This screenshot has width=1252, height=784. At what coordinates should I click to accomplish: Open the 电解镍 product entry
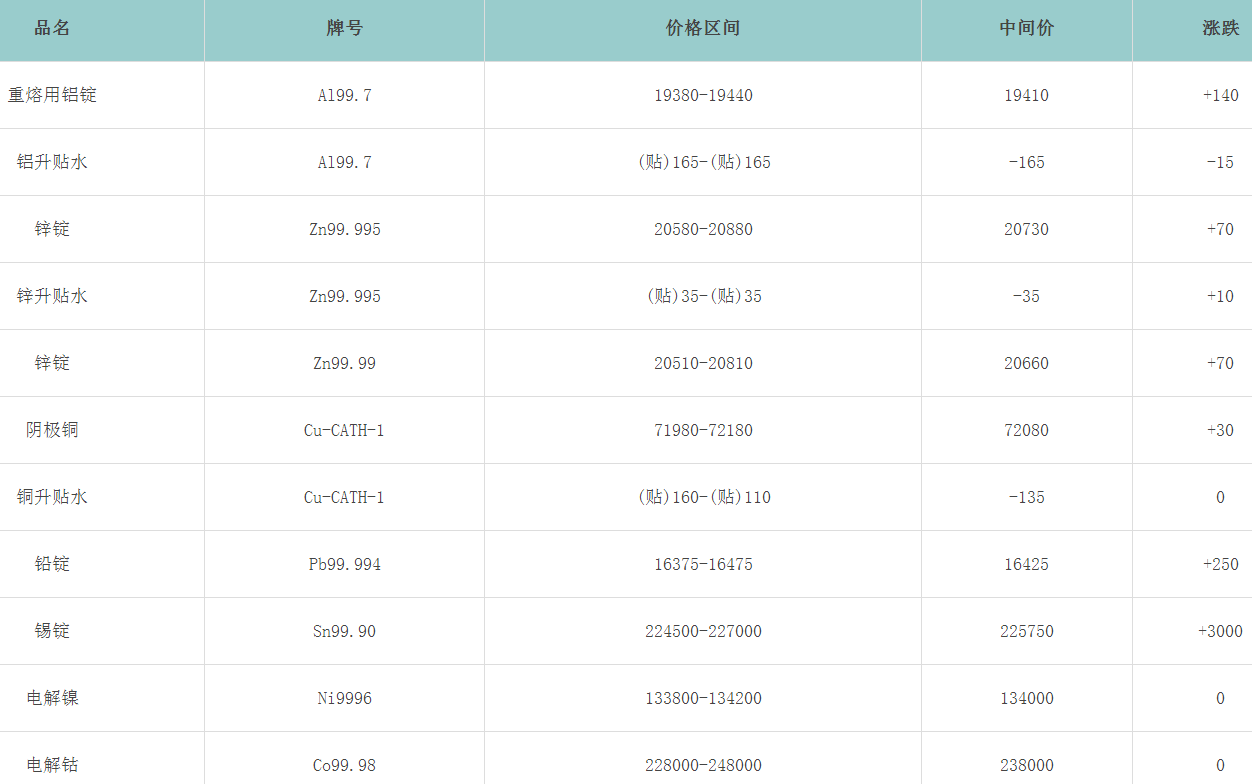pyautogui.click(x=52, y=698)
